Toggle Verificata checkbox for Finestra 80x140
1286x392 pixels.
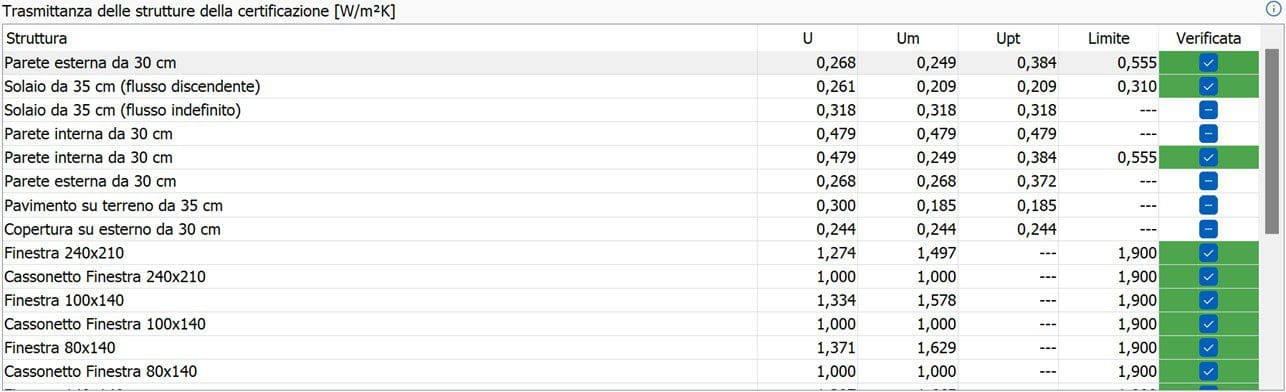1208,348
